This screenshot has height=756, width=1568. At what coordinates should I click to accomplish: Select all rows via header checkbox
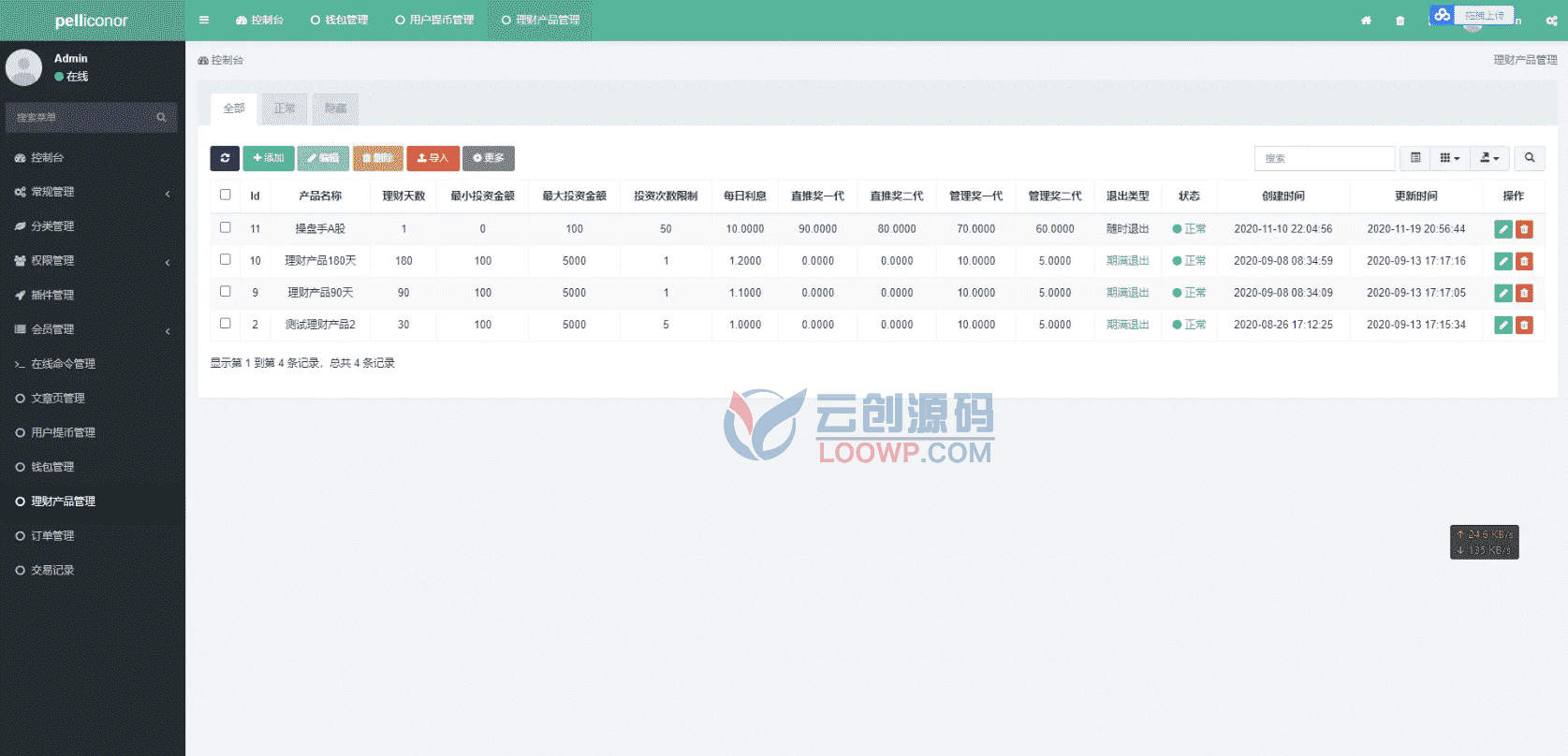pos(225,195)
